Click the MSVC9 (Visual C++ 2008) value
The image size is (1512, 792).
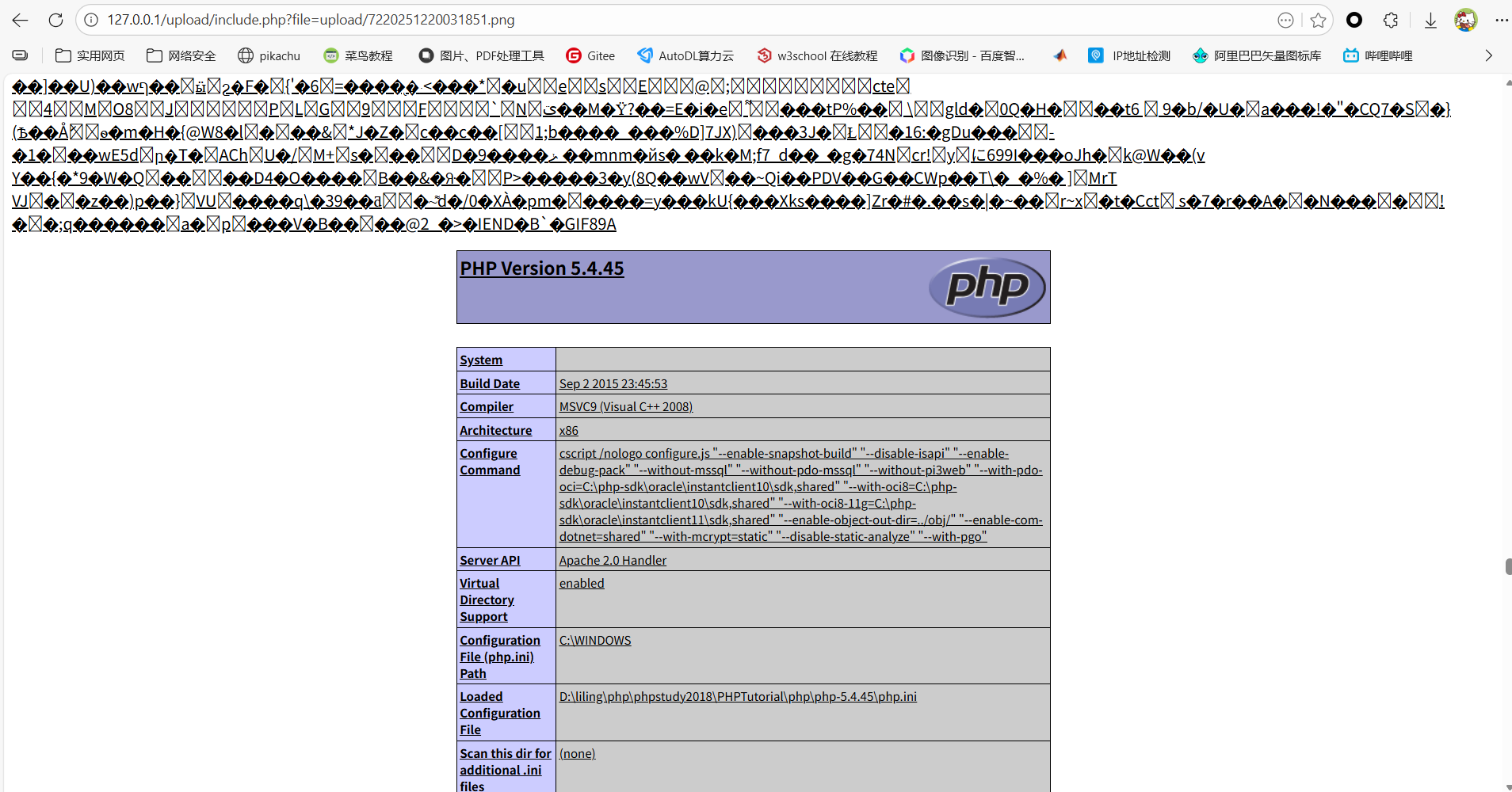point(626,406)
